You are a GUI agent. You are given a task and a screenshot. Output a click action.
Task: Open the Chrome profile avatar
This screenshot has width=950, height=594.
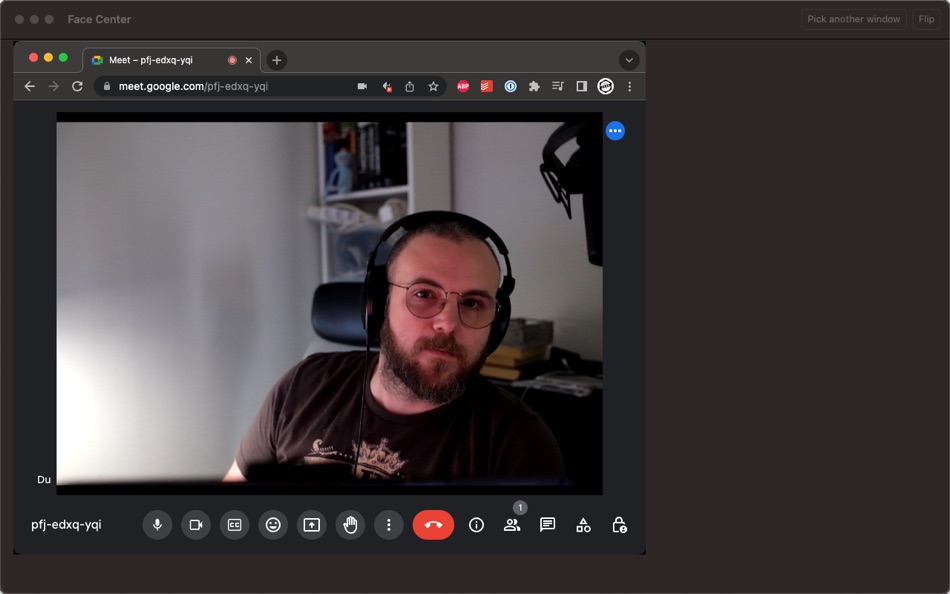[x=605, y=87]
